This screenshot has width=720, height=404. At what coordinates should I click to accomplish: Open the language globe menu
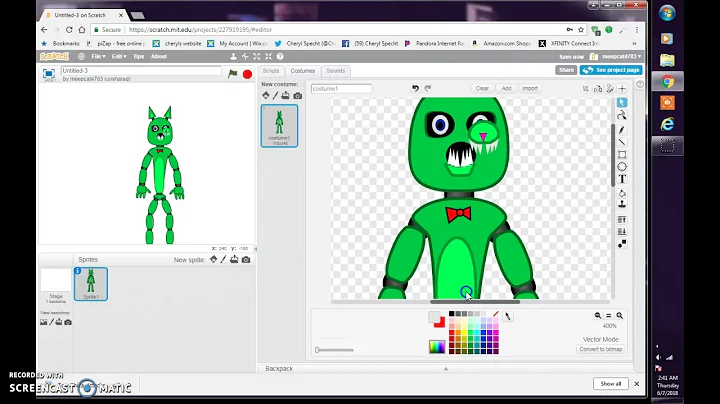click(x=81, y=56)
